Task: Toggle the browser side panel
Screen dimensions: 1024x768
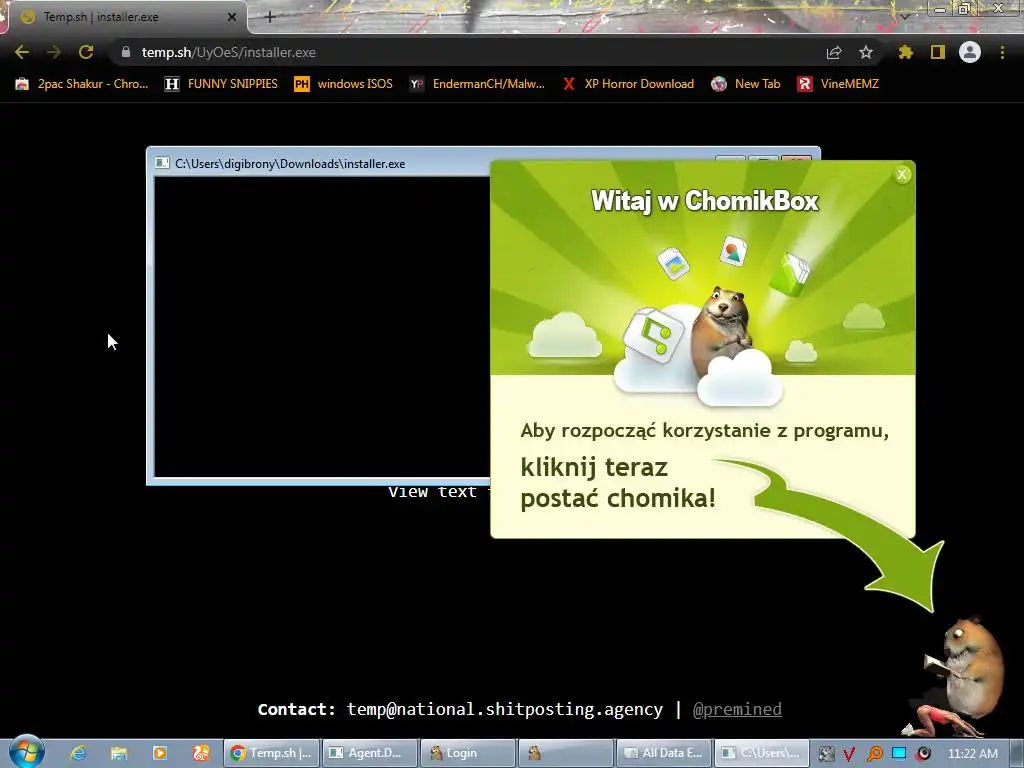Action: pos(938,52)
